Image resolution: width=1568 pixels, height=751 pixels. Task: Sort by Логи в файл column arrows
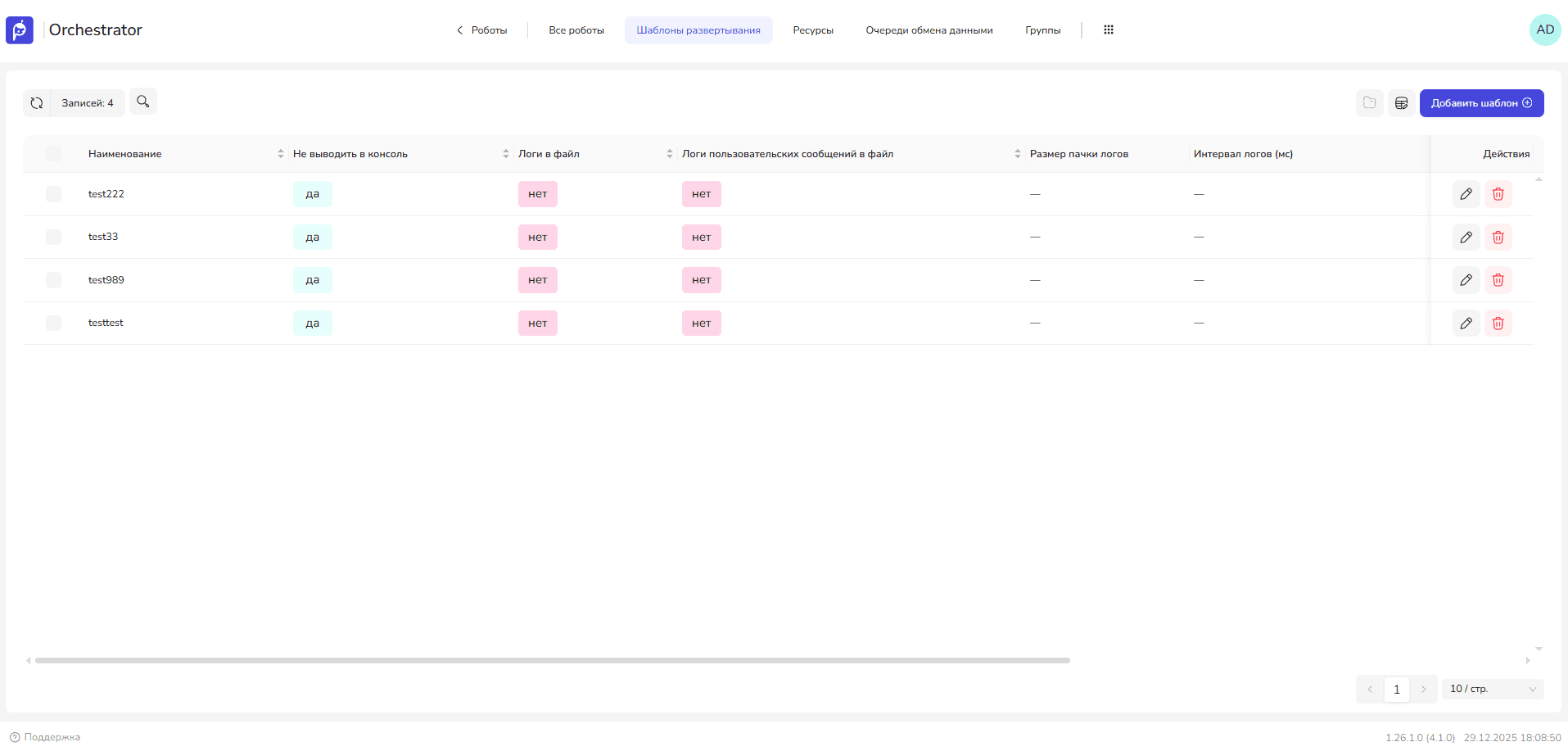[x=669, y=154]
